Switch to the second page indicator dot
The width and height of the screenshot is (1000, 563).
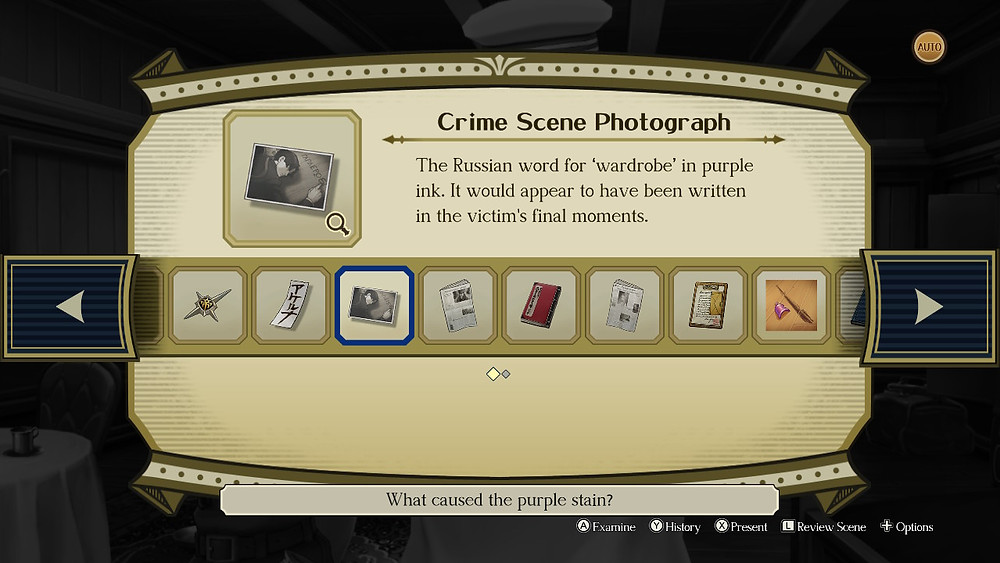click(506, 374)
